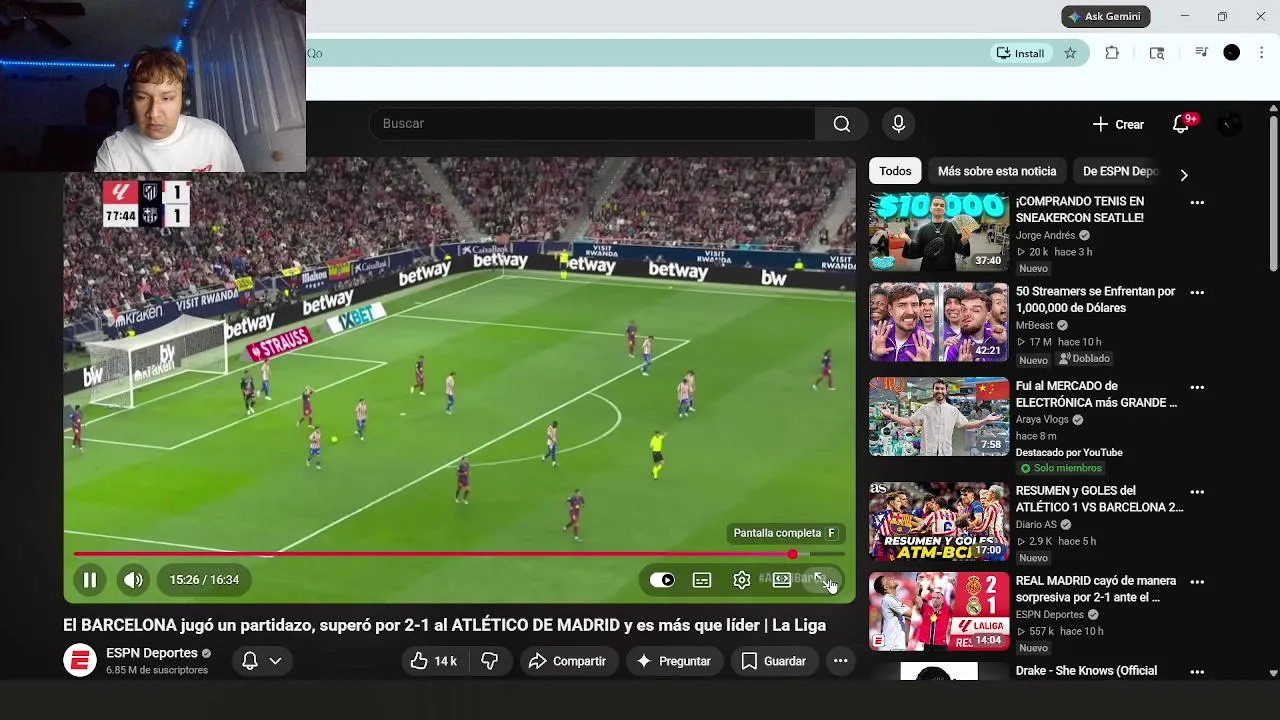The image size is (1280, 720).
Task: Open the Chrome three-dot menu
Action: pos(1262,53)
